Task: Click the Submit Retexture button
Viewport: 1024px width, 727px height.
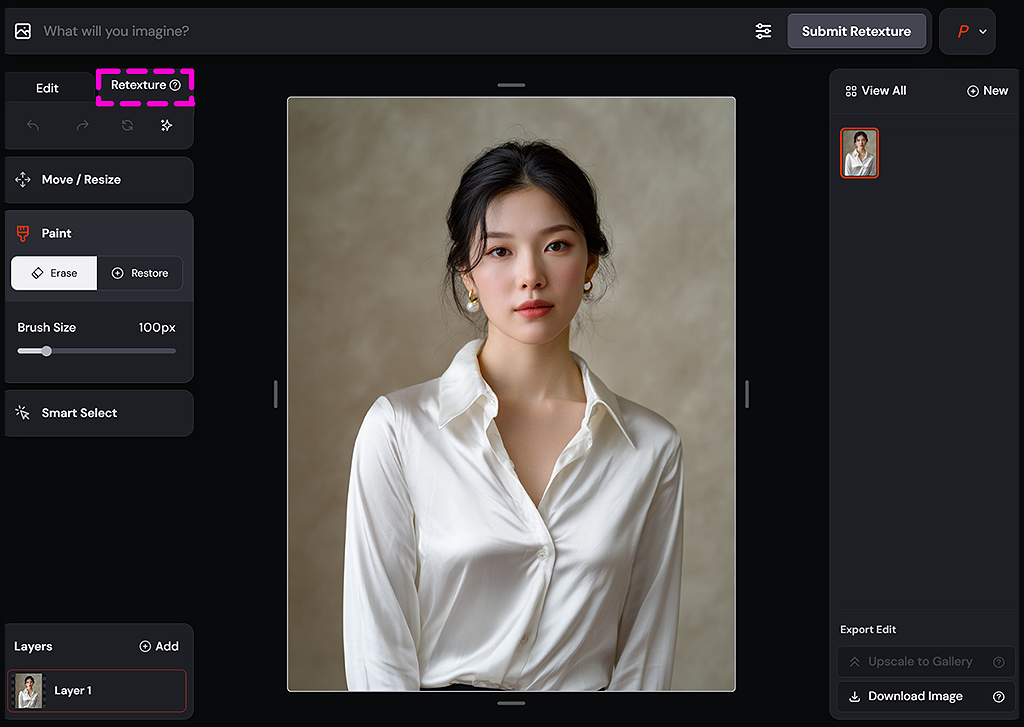Action: click(x=857, y=31)
